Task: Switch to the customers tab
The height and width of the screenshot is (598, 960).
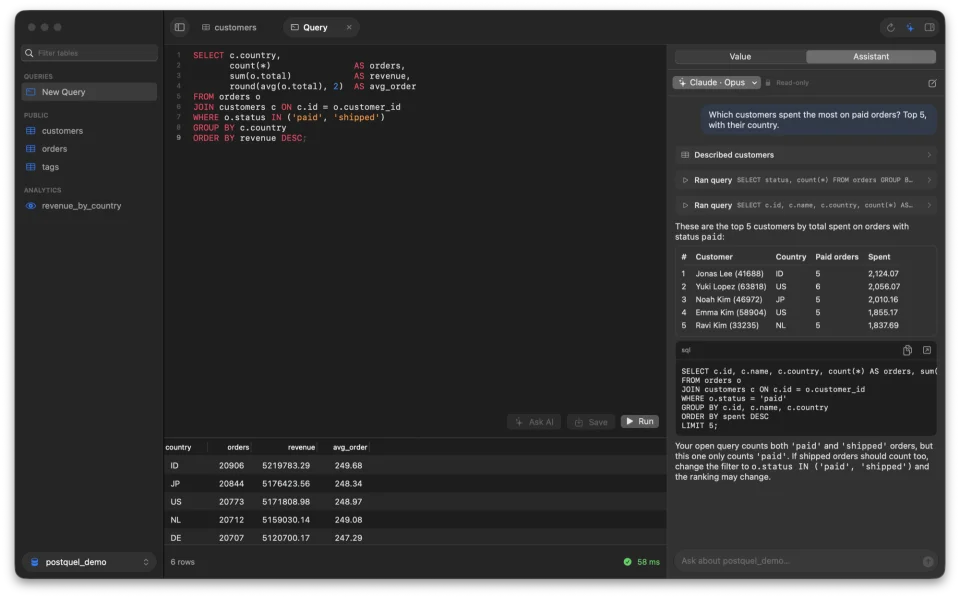Action: pyautogui.click(x=230, y=28)
